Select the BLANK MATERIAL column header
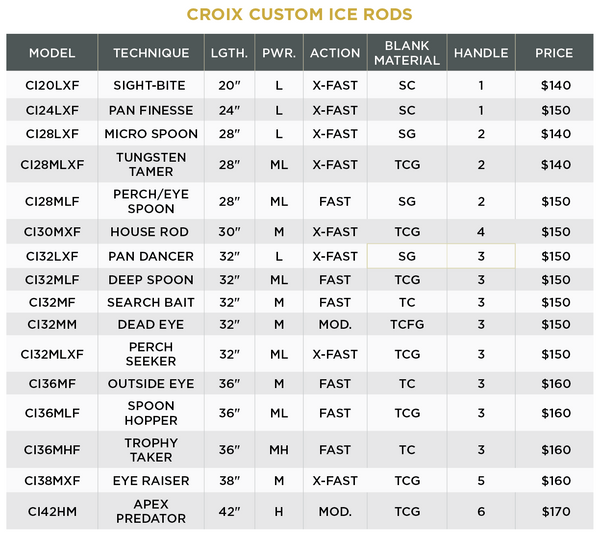This screenshot has height=536, width=600. click(406, 52)
